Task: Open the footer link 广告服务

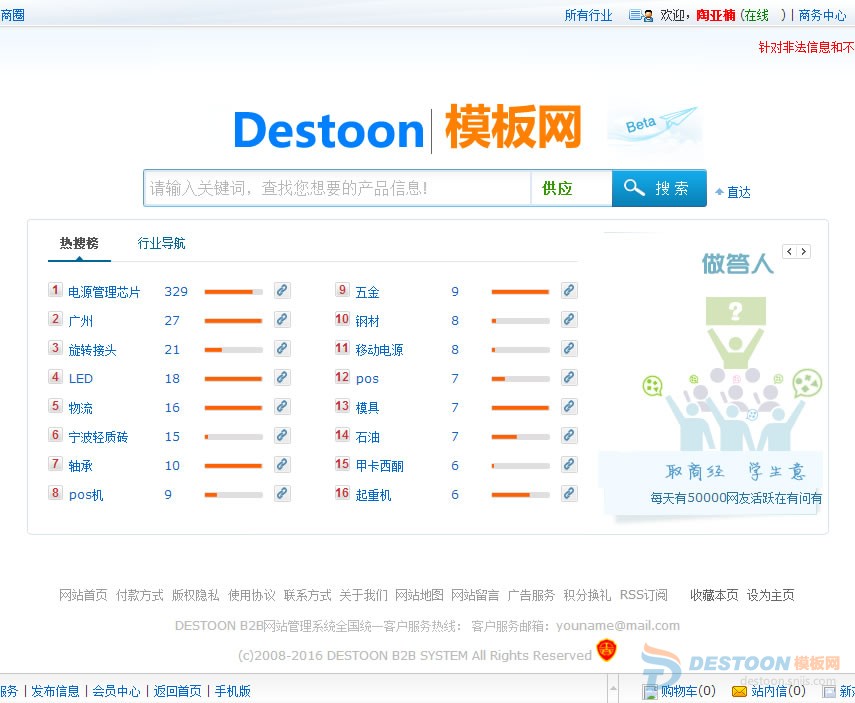Action: (531, 595)
